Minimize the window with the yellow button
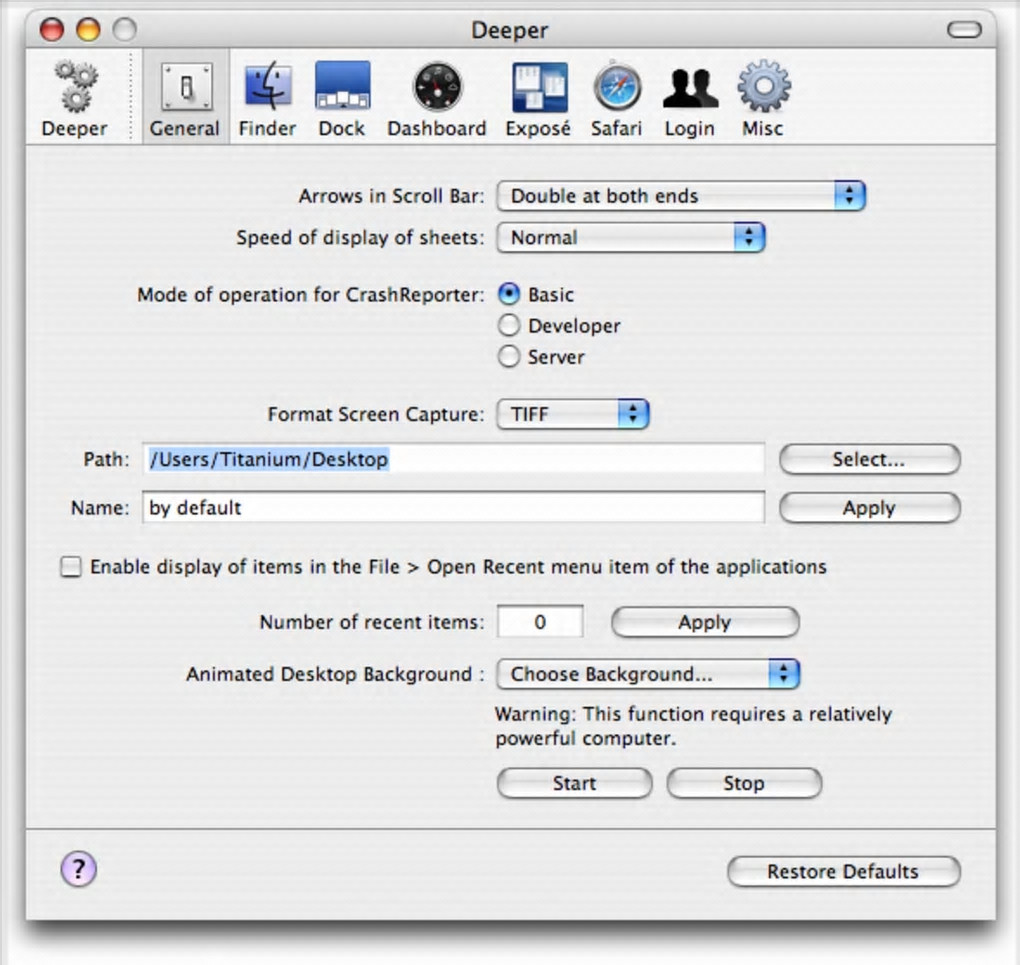Image resolution: width=1020 pixels, height=965 pixels. 88,29
